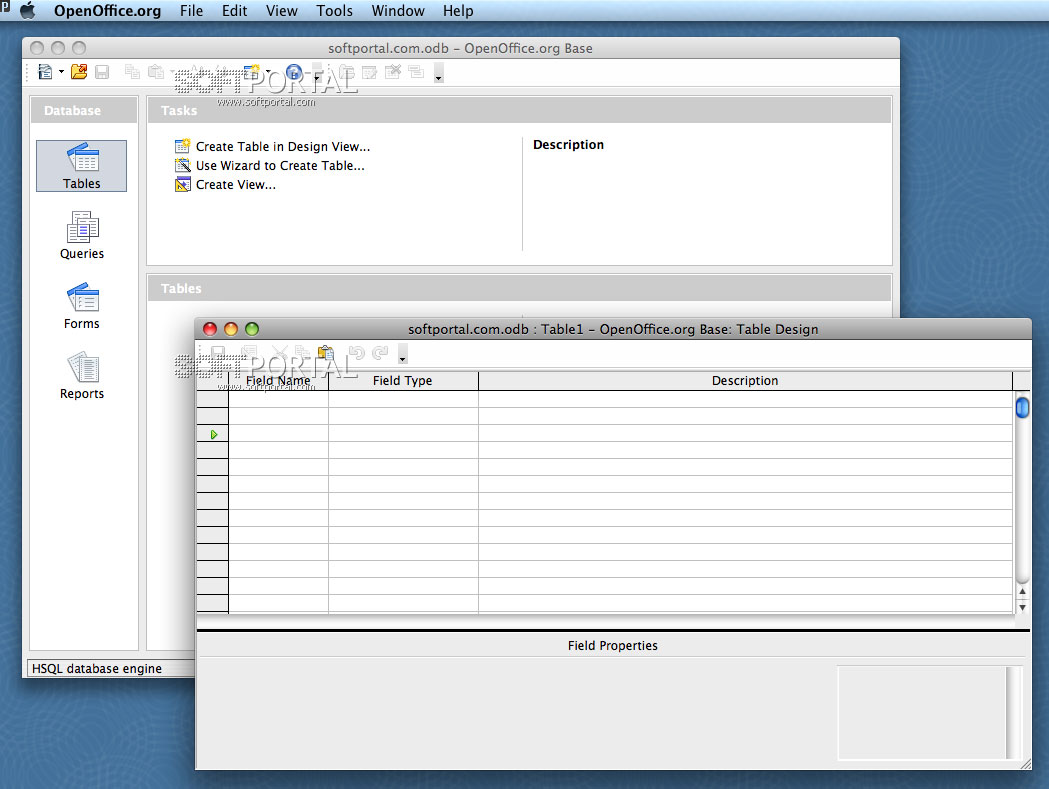Screen dimensions: 1049x789
Task: Select Forms in the Database pane
Action: tap(82, 306)
